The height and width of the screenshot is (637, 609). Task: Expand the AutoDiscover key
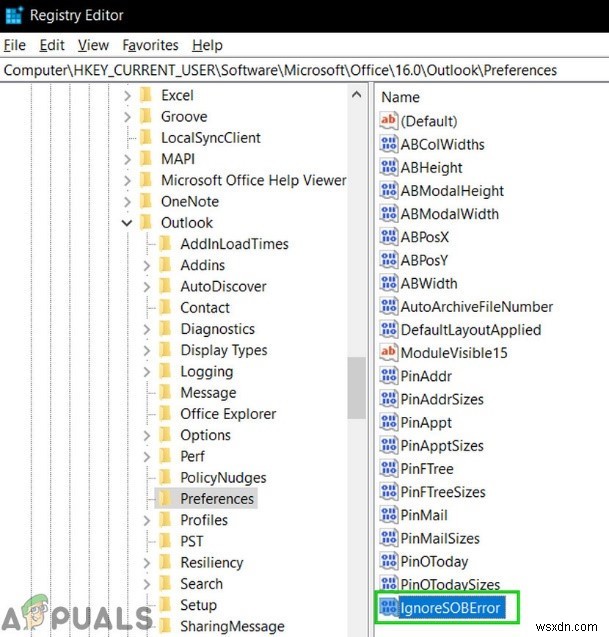coord(147,286)
